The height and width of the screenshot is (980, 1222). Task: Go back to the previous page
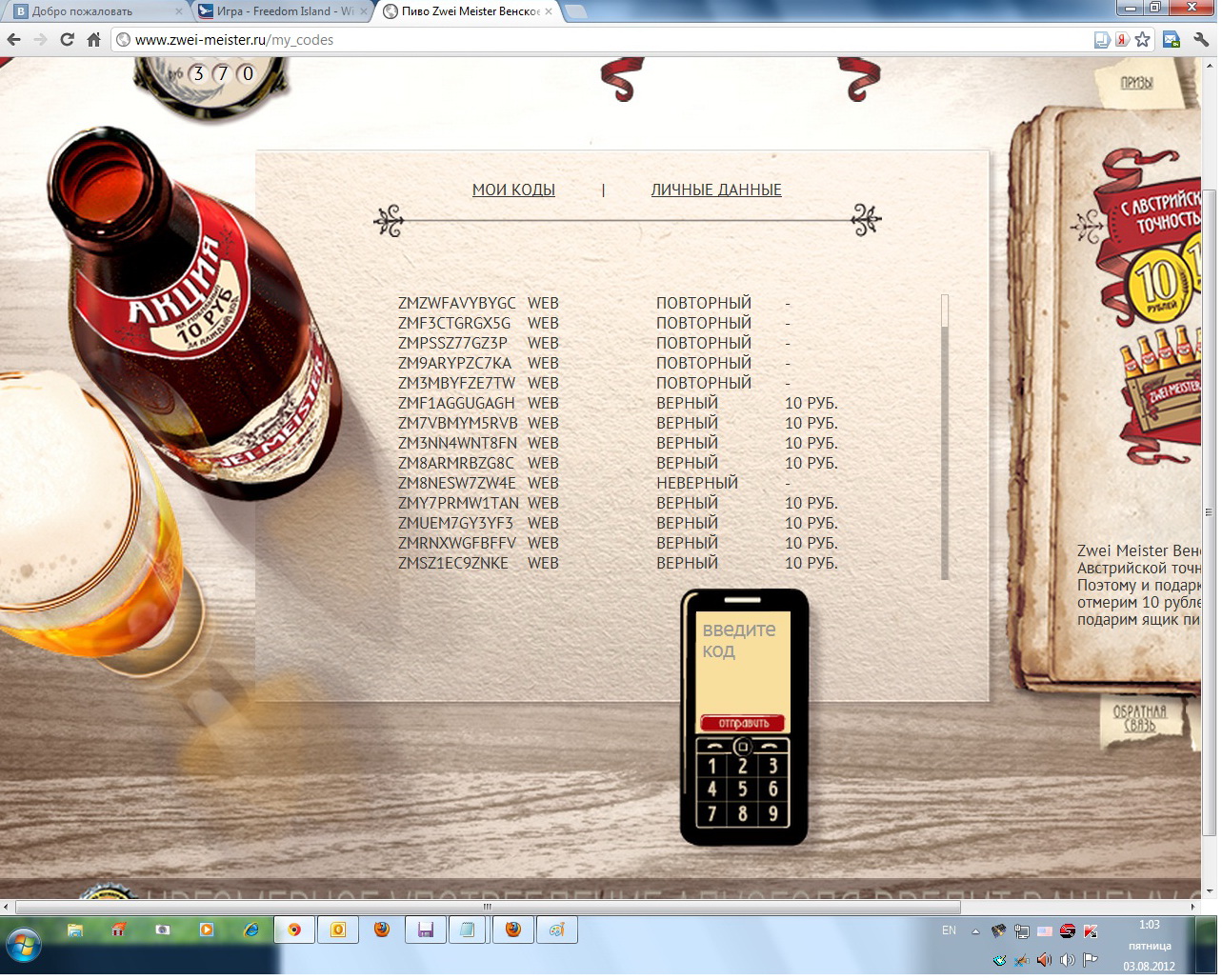tap(13, 40)
